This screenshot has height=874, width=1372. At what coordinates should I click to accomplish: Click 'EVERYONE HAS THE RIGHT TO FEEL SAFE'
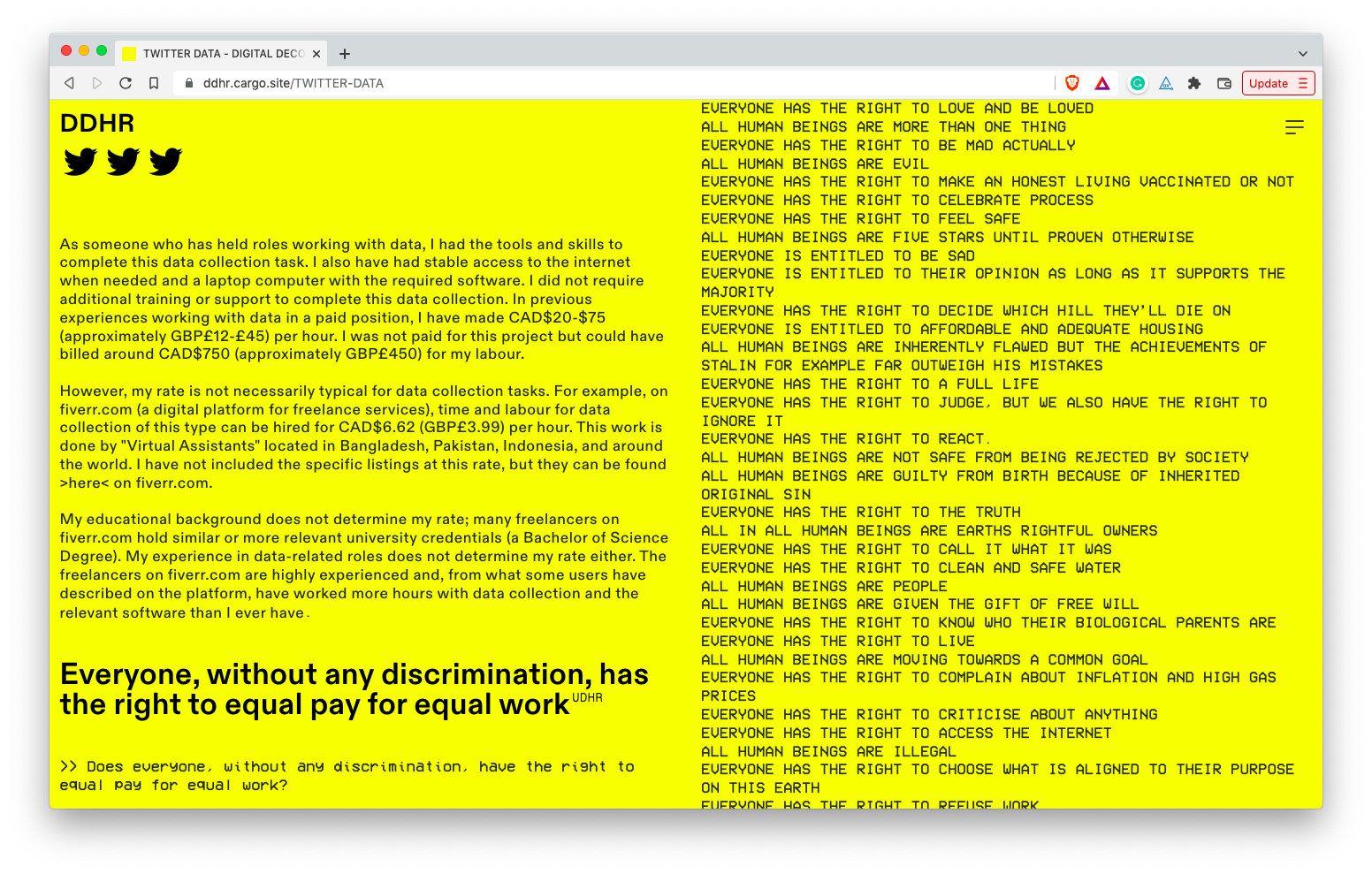tap(860, 219)
